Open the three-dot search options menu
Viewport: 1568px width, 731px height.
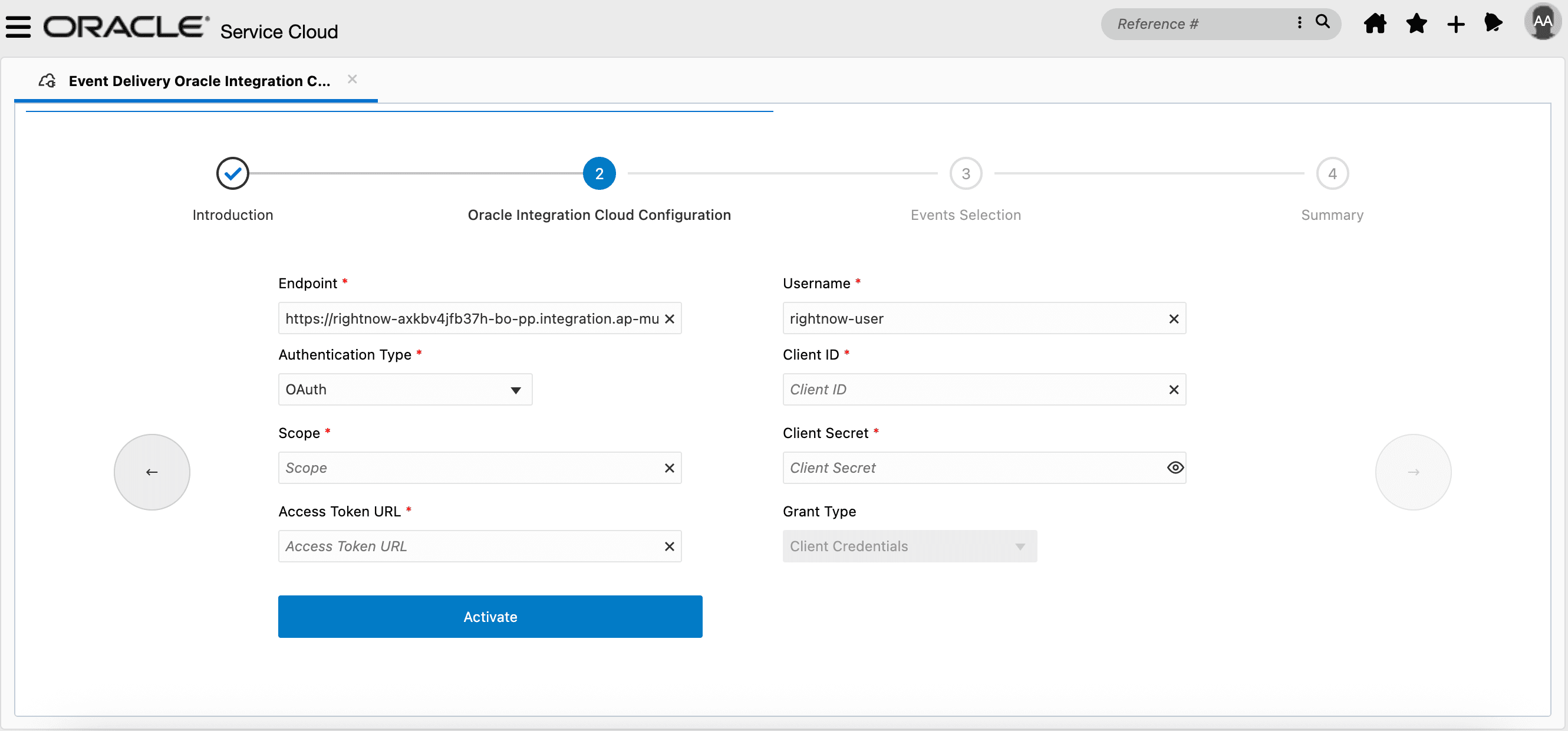coord(1299,22)
